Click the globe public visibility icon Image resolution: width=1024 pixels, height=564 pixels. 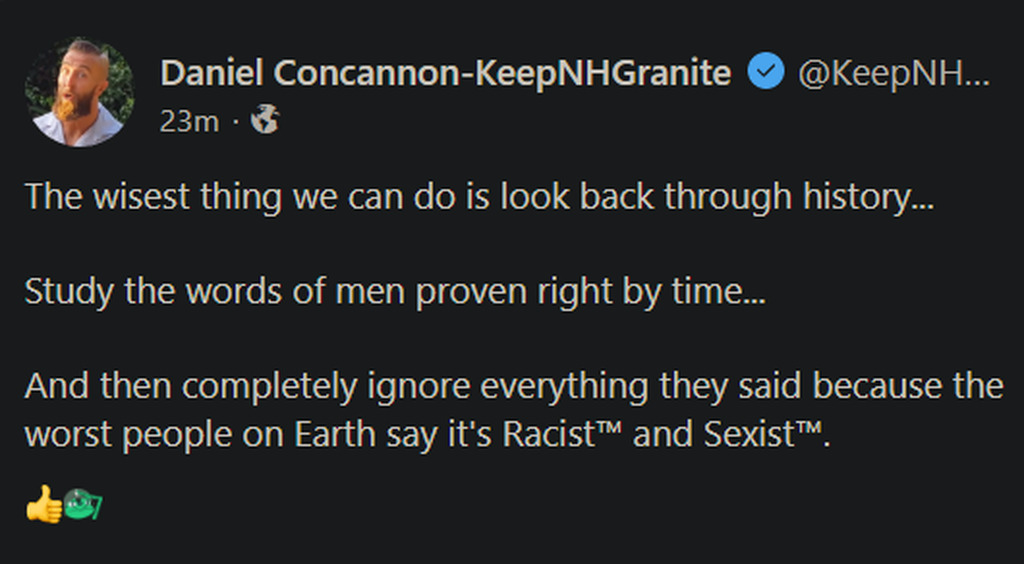pyautogui.click(x=265, y=121)
